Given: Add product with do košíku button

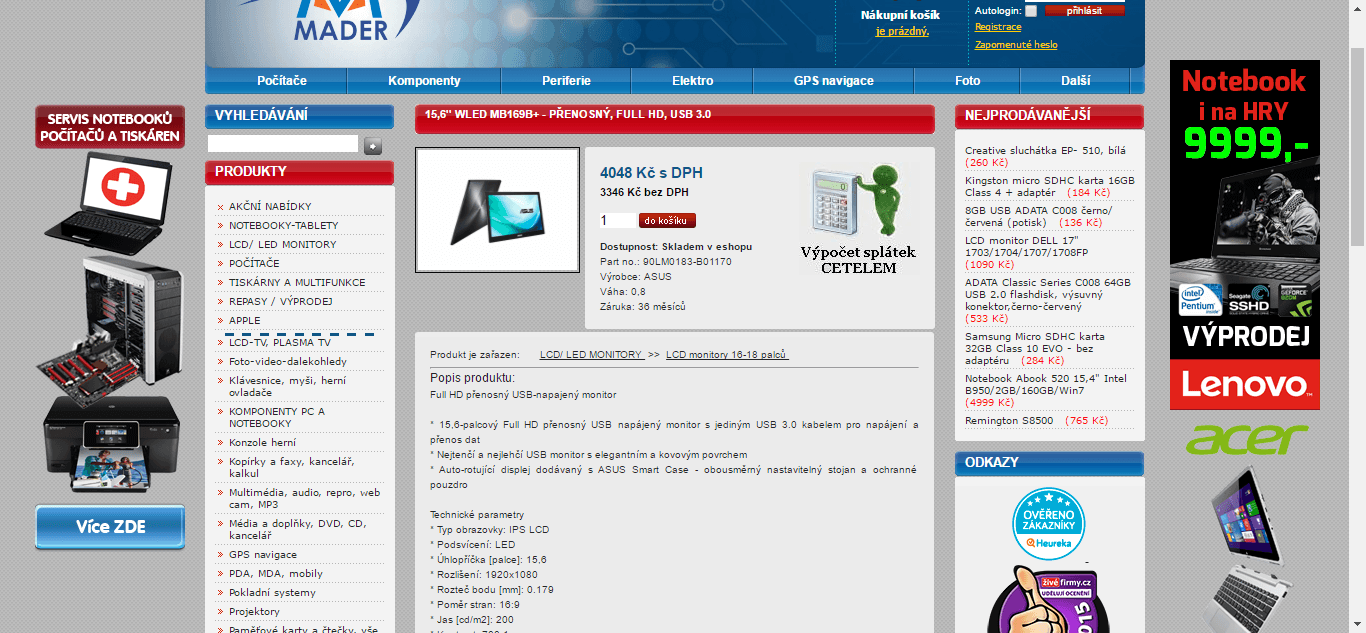Looking at the screenshot, I should click(667, 221).
